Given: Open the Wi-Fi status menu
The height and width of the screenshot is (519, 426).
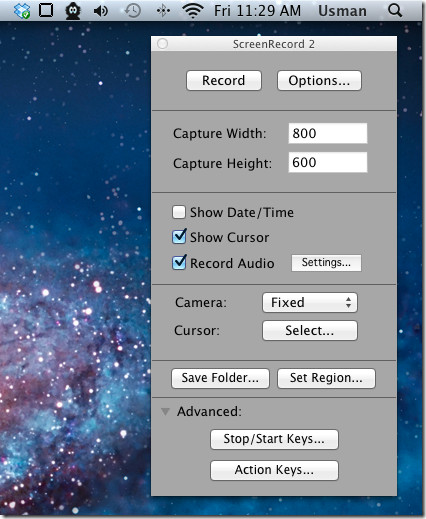Looking at the screenshot, I should tap(193, 11).
